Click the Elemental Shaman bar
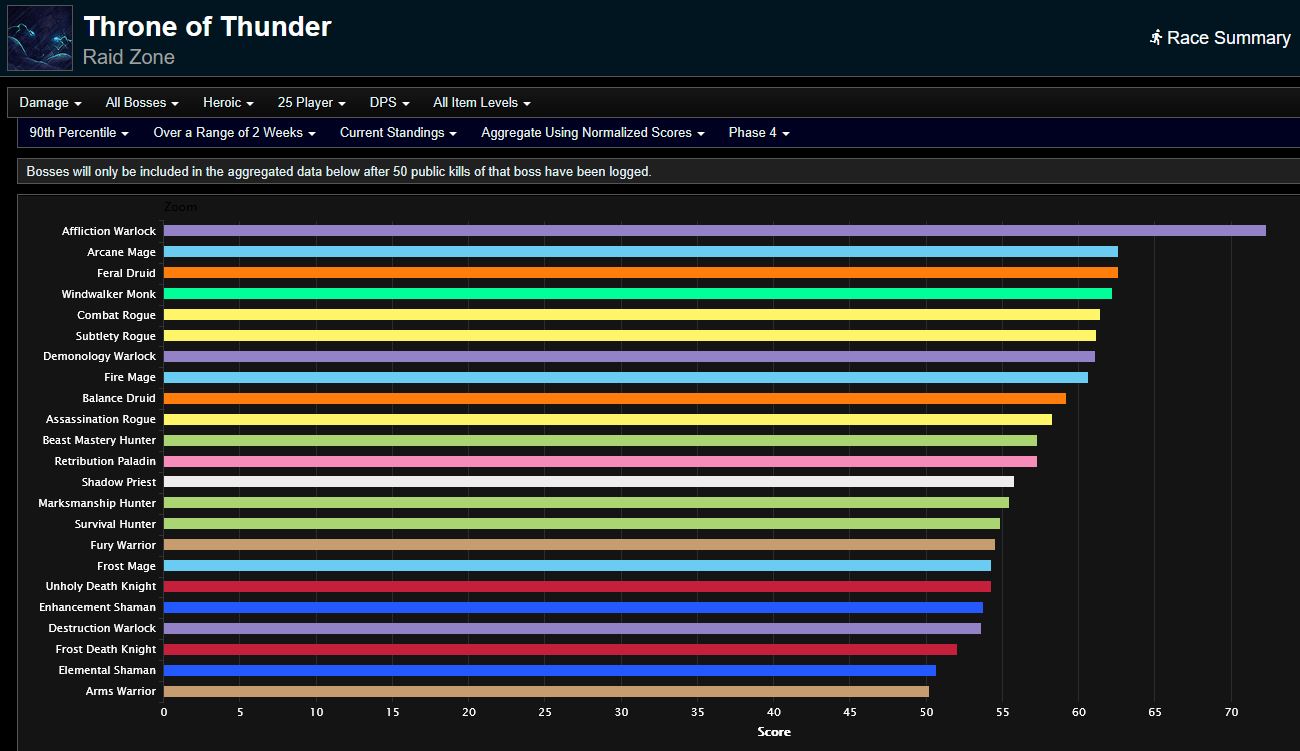The width and height of the screenshot is (1300, 751). coord(549,671)
